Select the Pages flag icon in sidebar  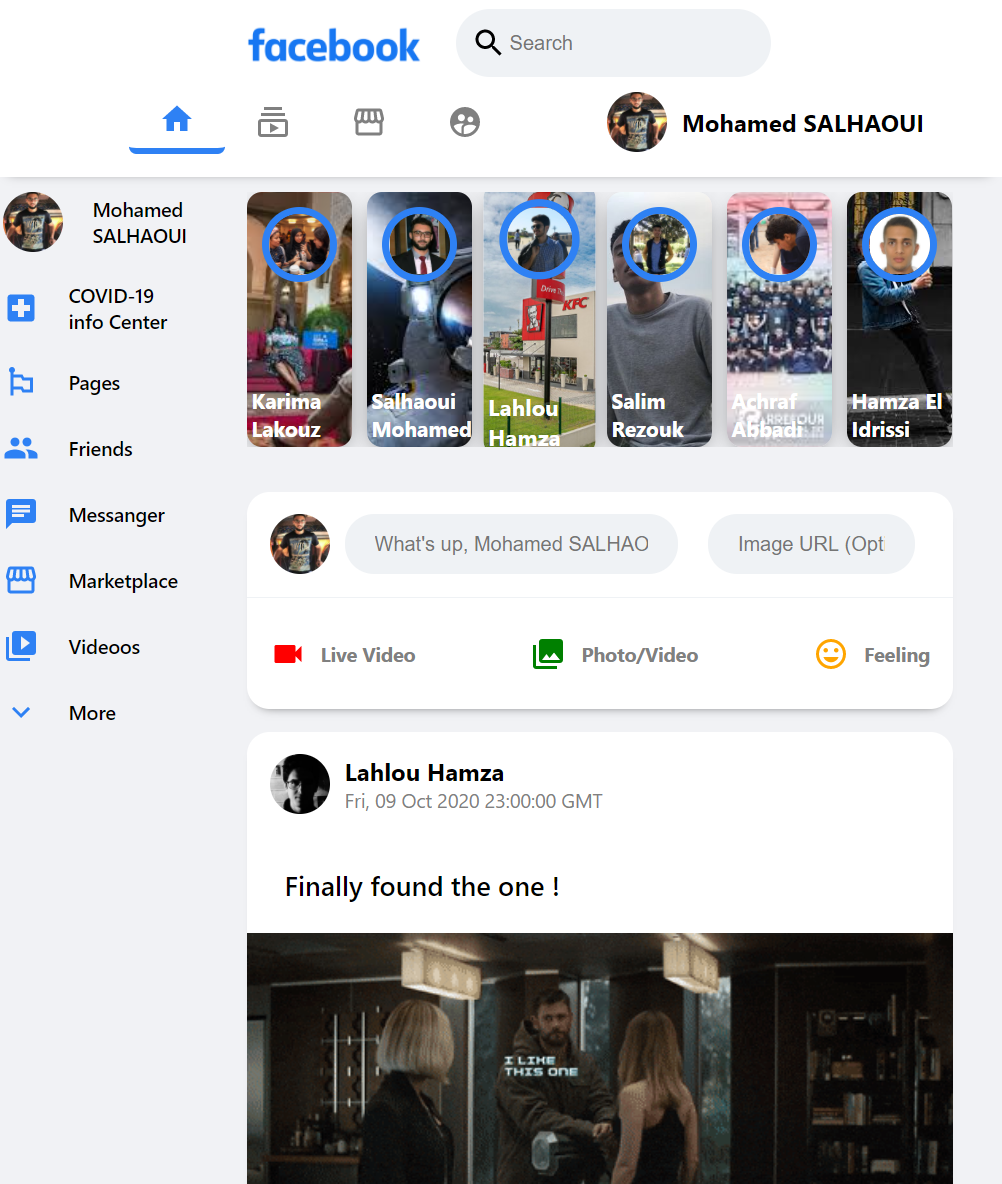21,383
